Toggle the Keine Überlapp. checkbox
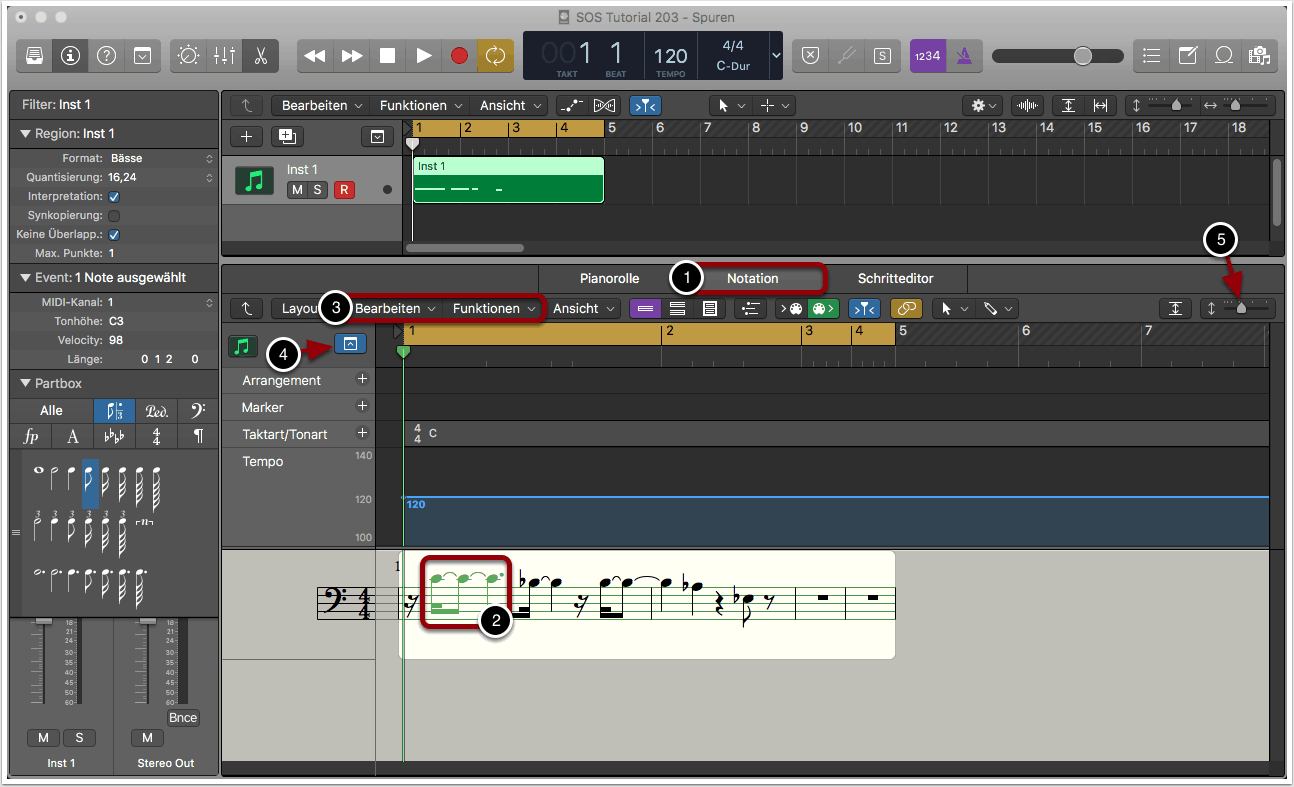The width and height of the screenshot is (1294, 787). click(x=114, y=235)
